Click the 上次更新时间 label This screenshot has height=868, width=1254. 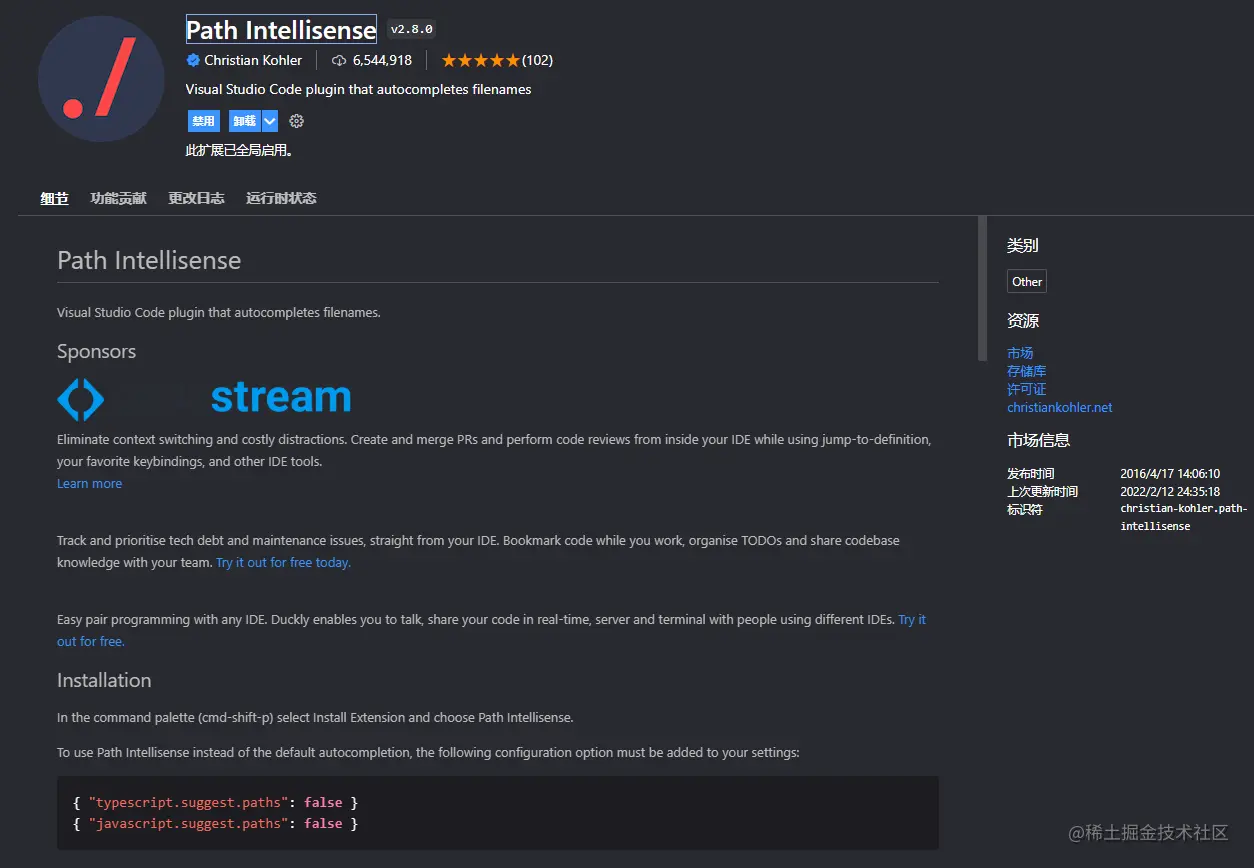coord(1043,492)
